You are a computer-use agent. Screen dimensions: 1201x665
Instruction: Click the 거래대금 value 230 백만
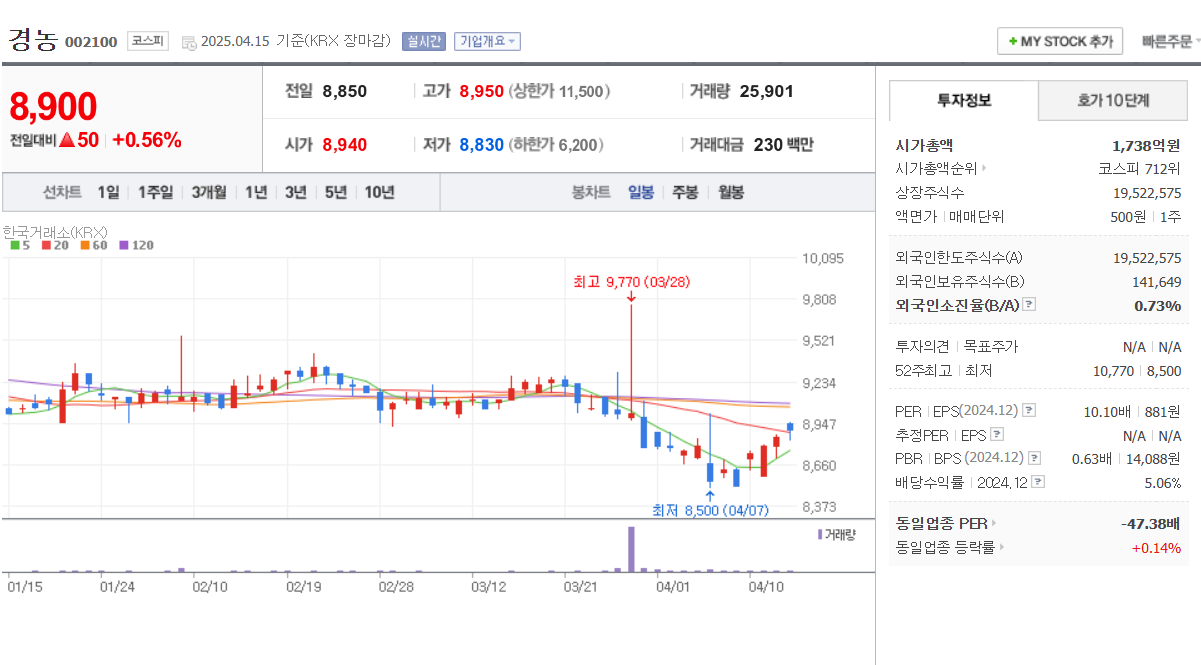783,145
